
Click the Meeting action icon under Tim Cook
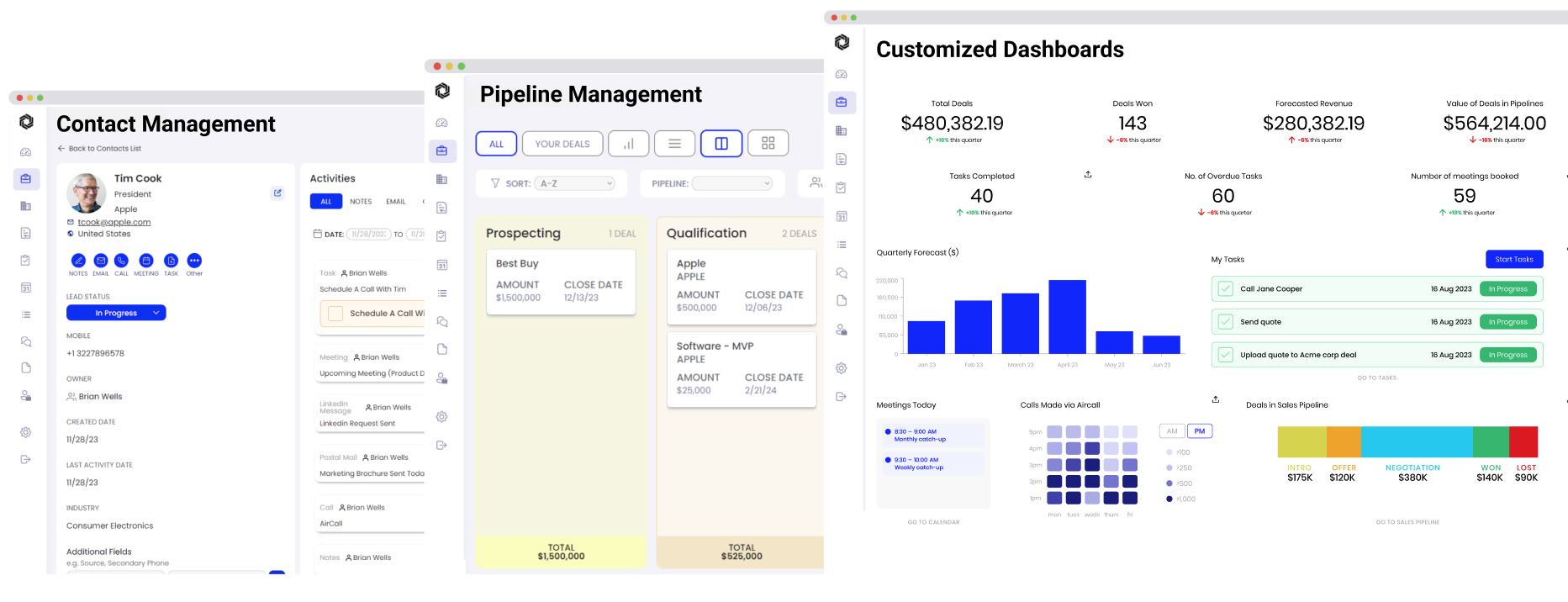pos(146,261)
